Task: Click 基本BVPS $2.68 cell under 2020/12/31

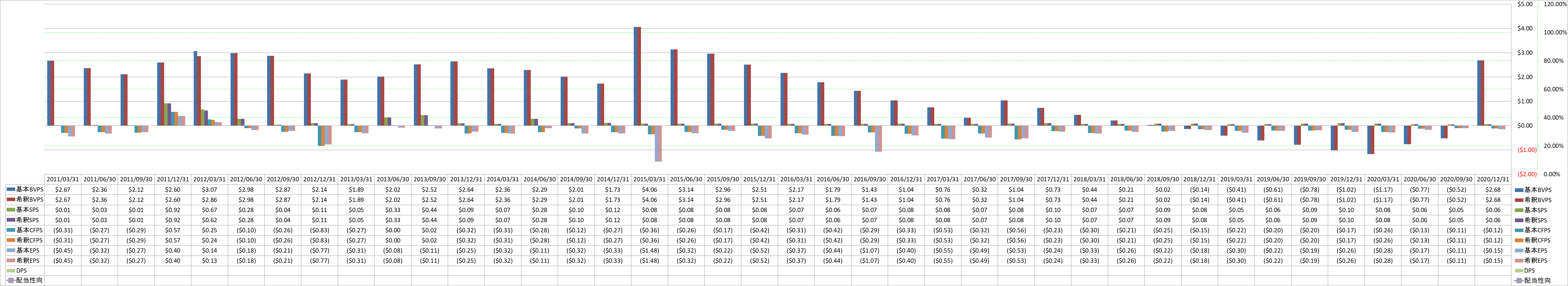Action: click(1493, 190)
